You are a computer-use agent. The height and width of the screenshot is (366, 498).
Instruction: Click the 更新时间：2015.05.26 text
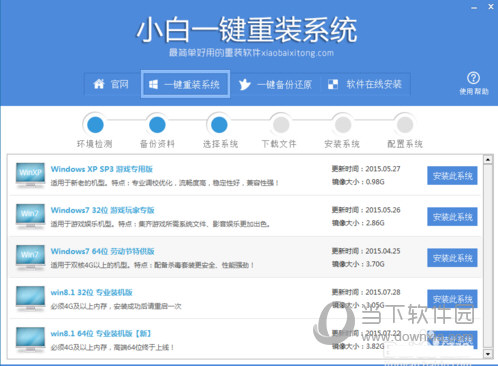click(x=366, y=210)
